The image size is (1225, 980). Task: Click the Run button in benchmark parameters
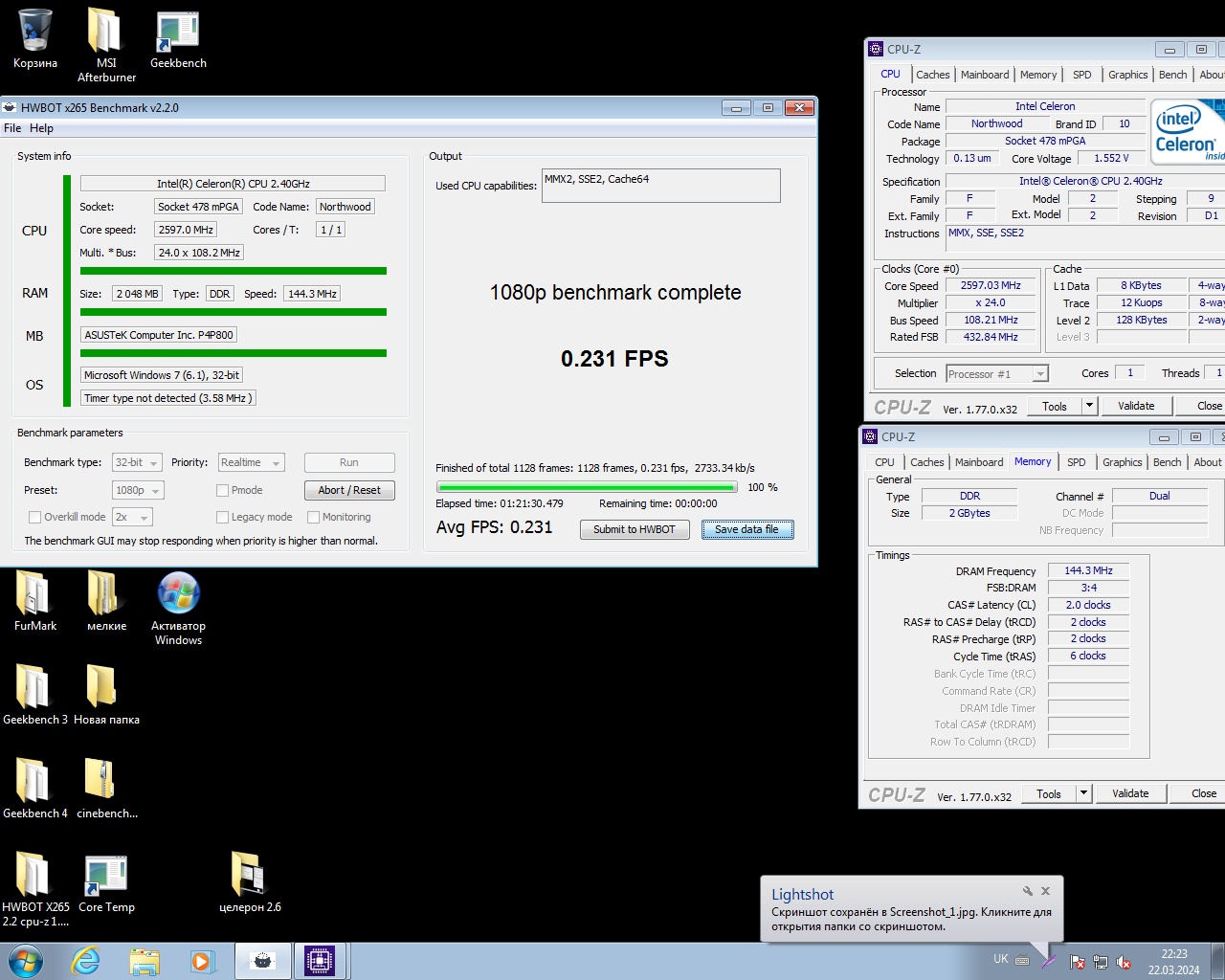pos(349,462)
